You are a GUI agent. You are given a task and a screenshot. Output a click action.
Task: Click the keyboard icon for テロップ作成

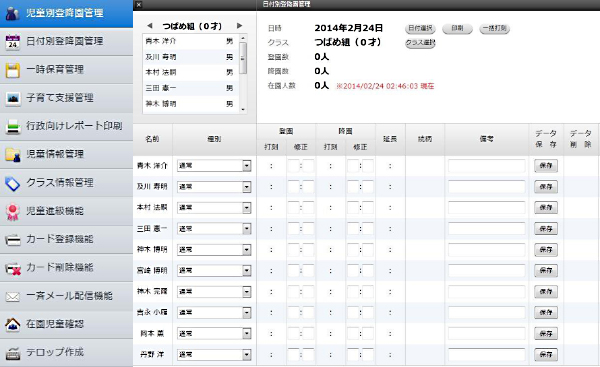pyautogui.click(x=12, y=353)
